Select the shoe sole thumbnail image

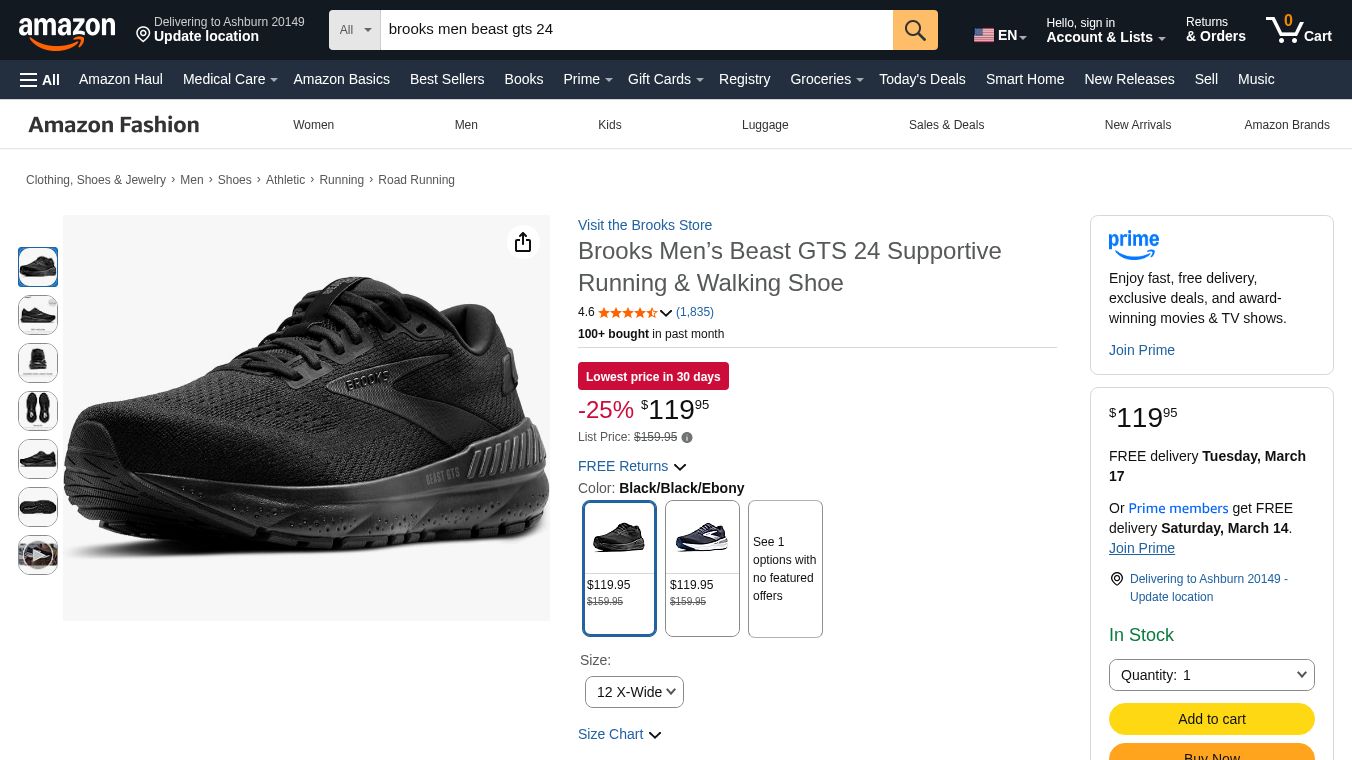pyautogui.click(x=38, y=507)
